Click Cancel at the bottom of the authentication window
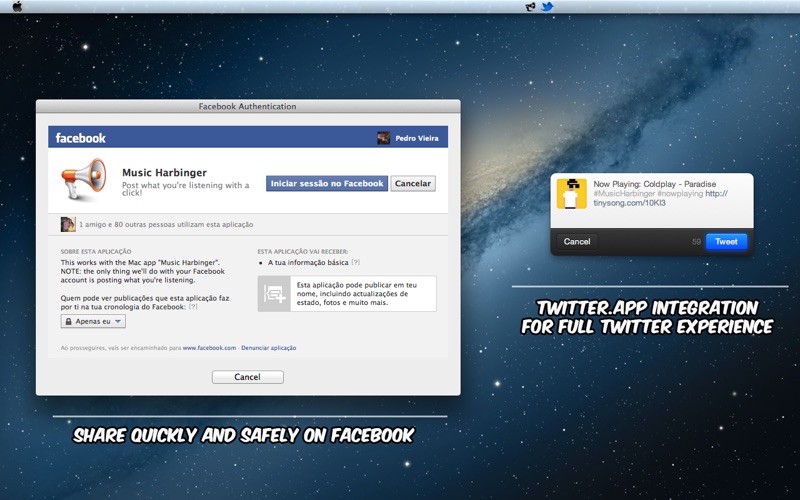Screen dimensions: 800x500 (x=247, y=377)
